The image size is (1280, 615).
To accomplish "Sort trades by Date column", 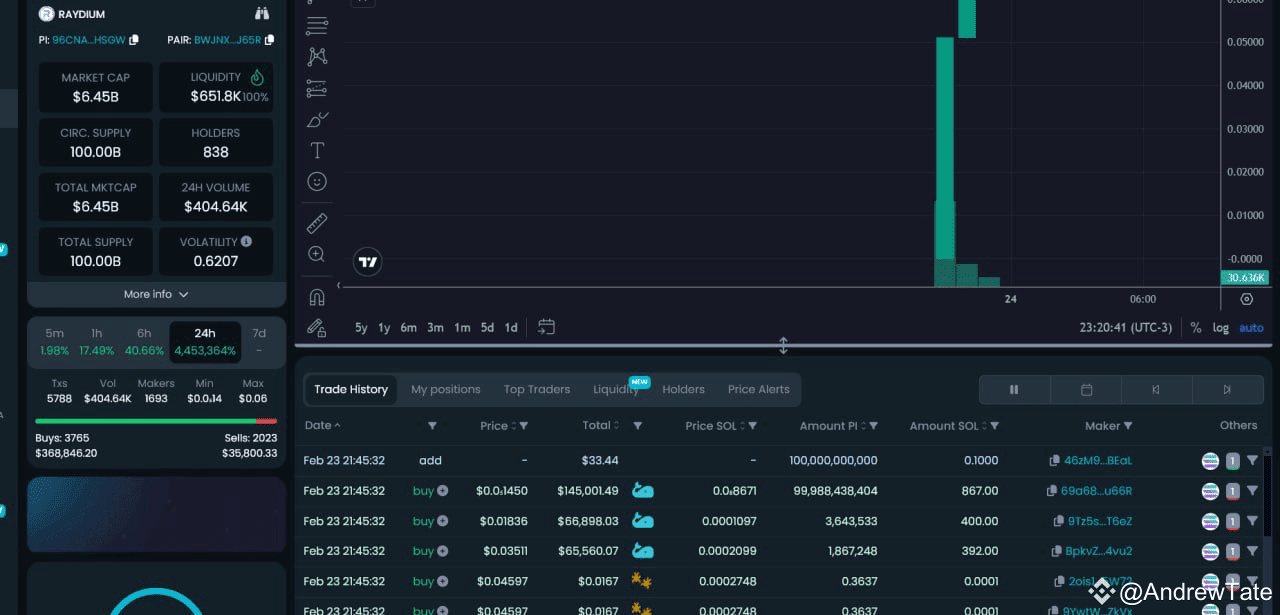I will (x=323, y=425).
